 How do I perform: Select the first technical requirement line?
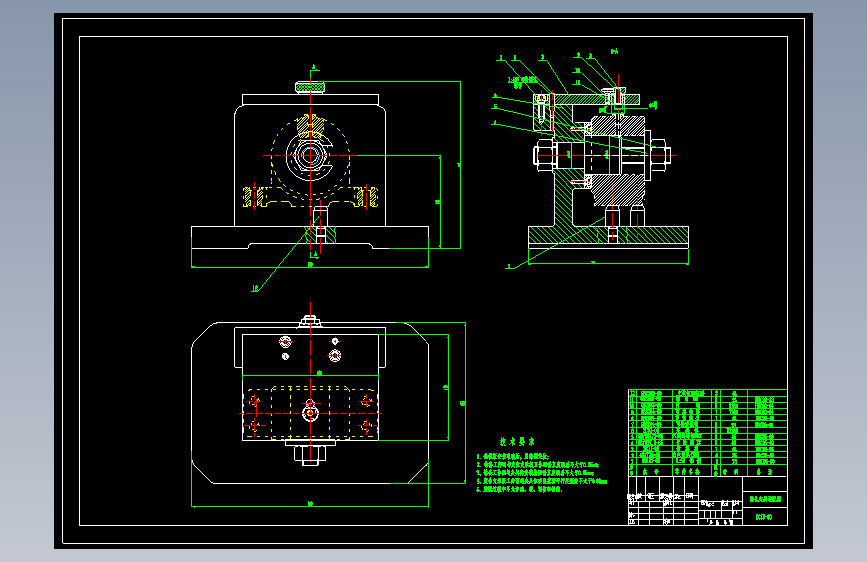pos(513,456)
